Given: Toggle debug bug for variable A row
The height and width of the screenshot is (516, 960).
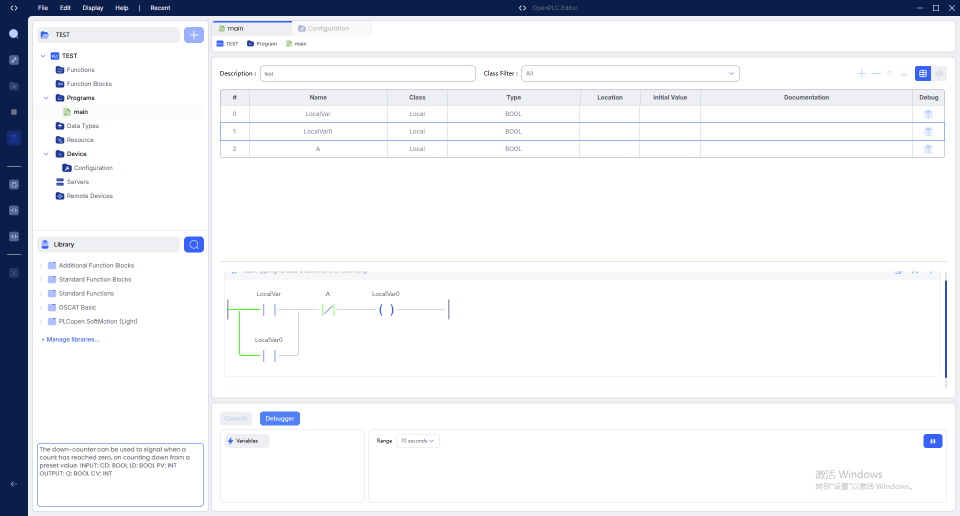Looking at the screenshot, I should coord(928,149).
